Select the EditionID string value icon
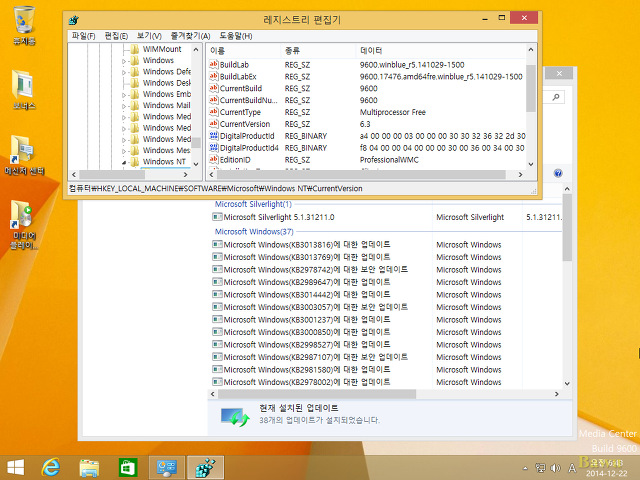The image size is (640, 480). point(213,160)
